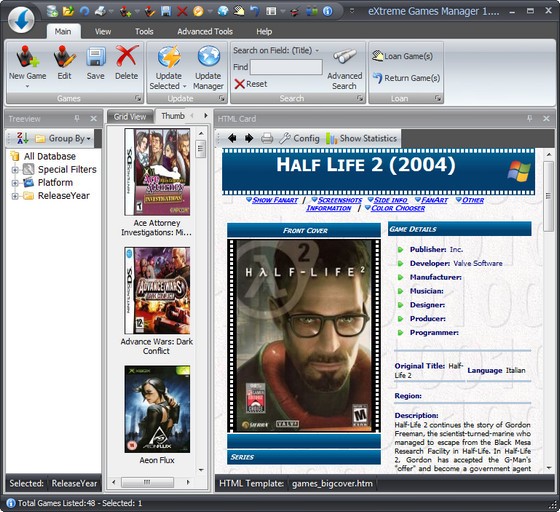
Task: Select All Database in the tree
Action: click(50, 156)
